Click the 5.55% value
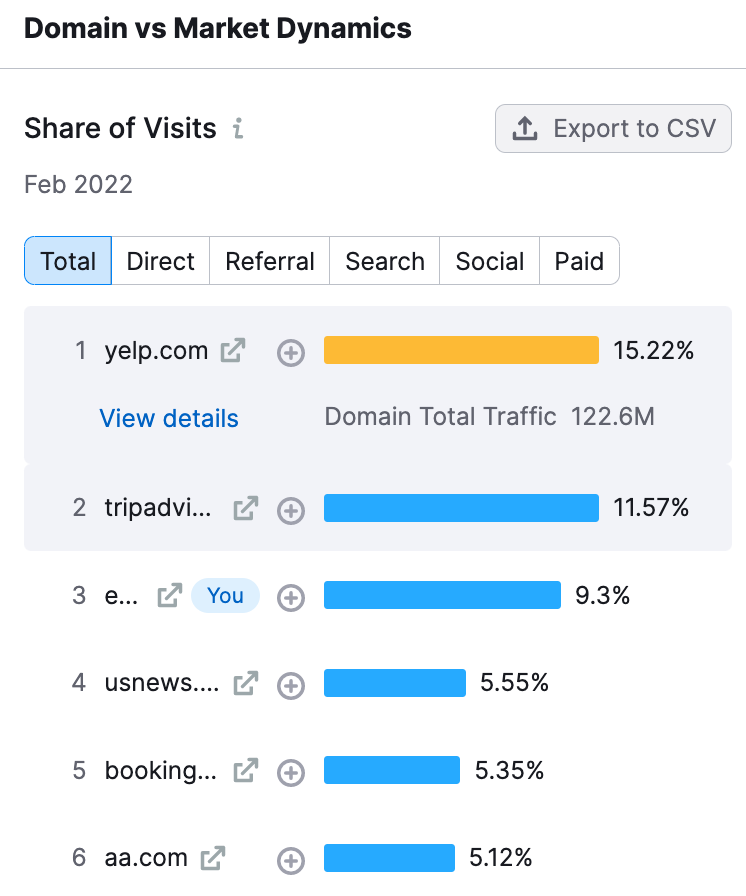The image size is (746, 896). coord(514,682)
